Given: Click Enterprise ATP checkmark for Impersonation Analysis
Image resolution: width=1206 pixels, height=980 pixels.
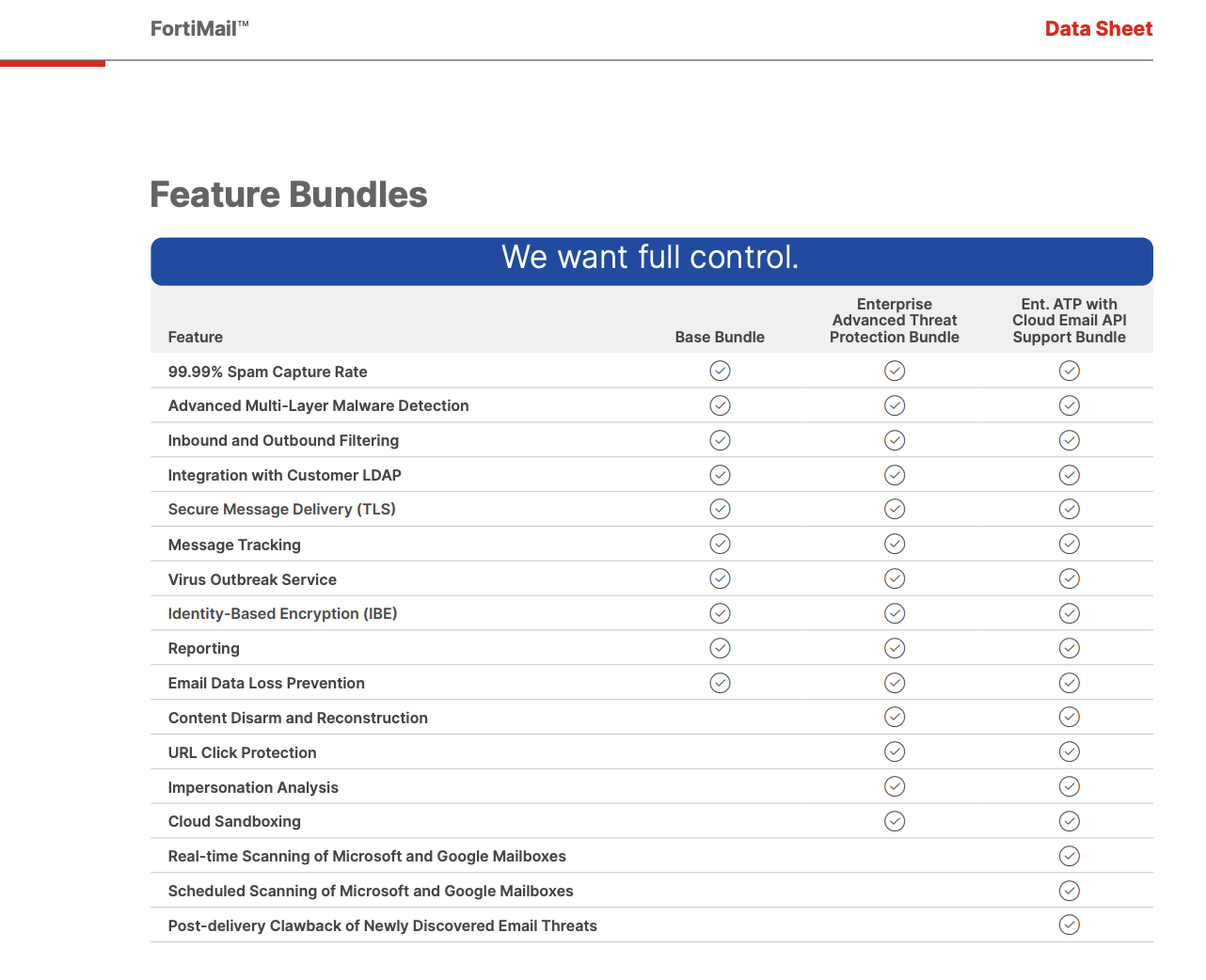Looking at the screenshot, I should (895, 786).
